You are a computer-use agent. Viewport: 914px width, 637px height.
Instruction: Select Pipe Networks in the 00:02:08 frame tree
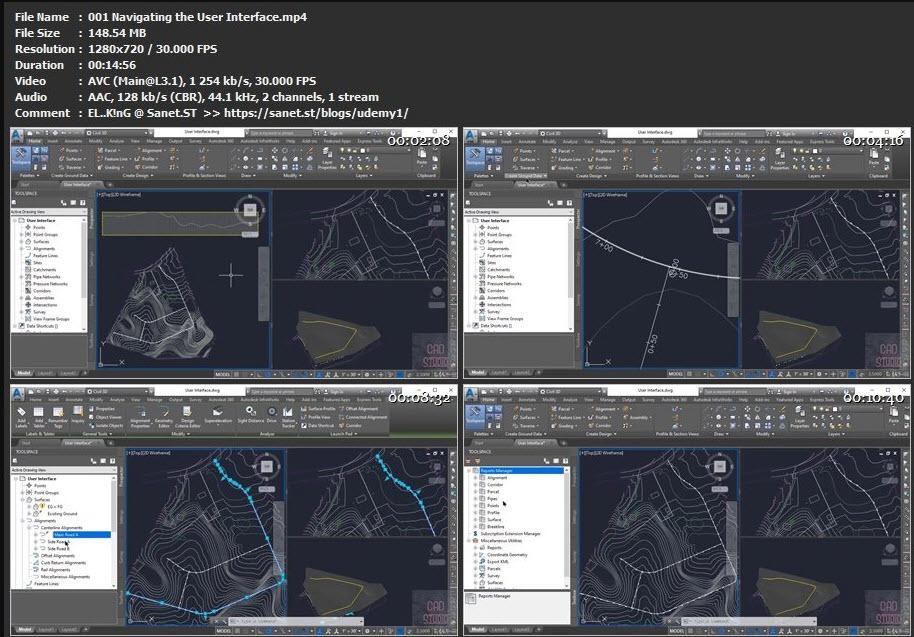[x=47, y=277]
